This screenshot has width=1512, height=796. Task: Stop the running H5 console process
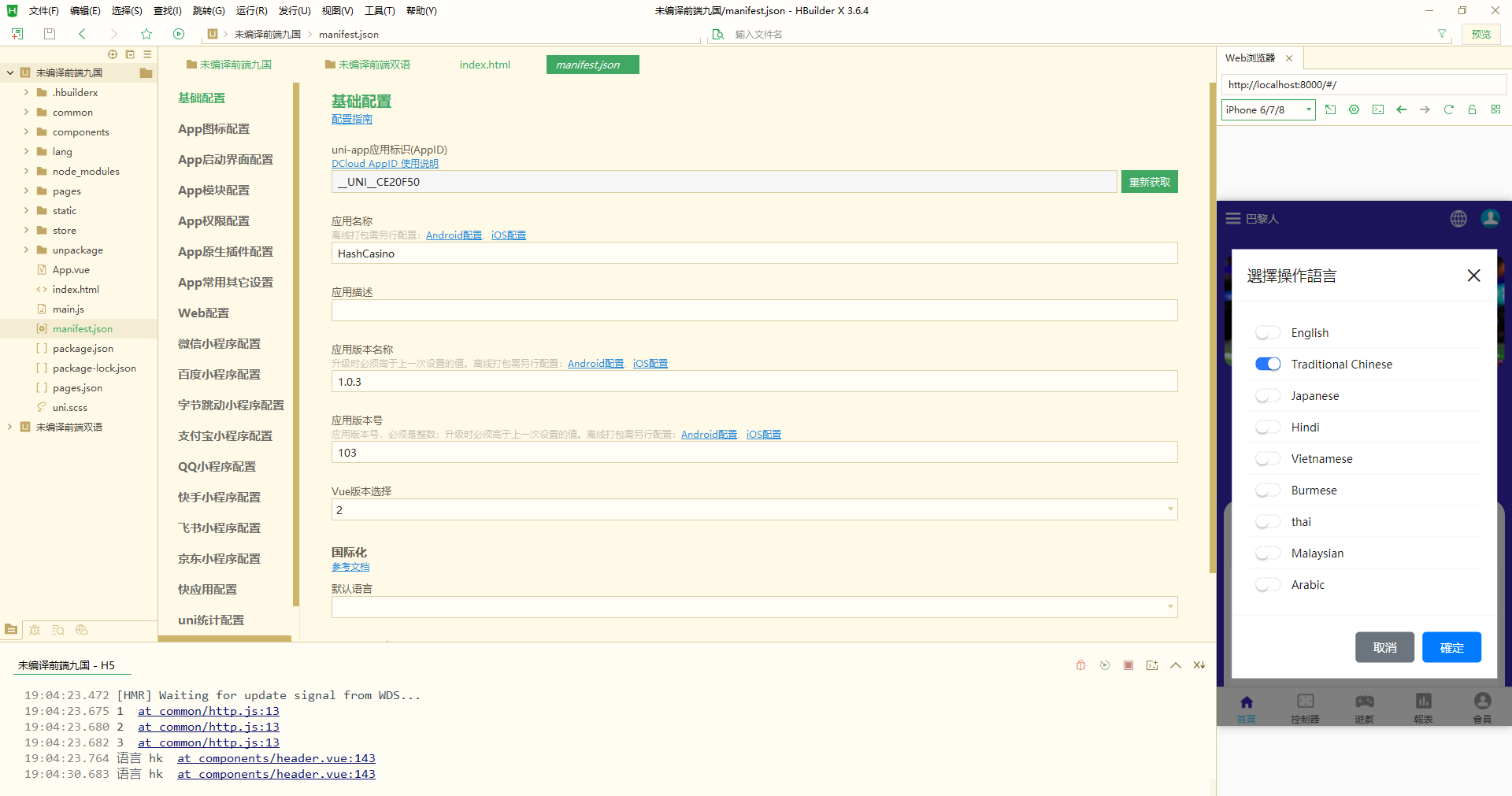(x=1128, y=665)
